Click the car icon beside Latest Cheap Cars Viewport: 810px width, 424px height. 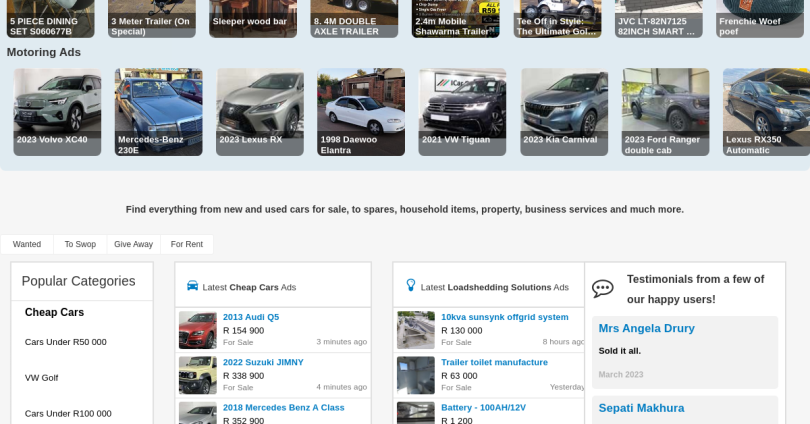point(192,286)
